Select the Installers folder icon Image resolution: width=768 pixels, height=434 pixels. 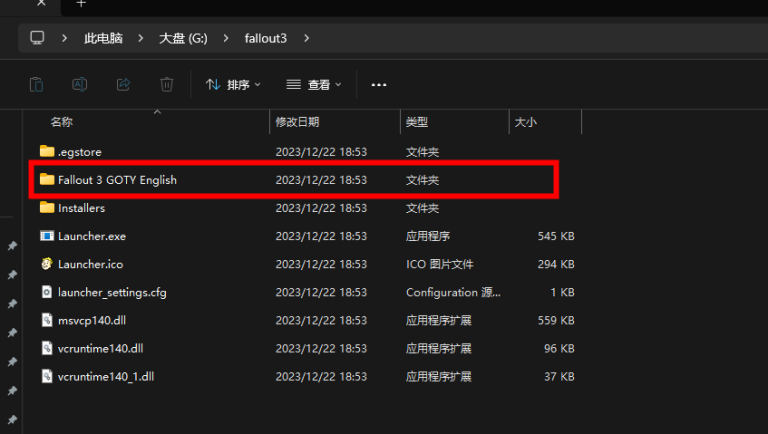[47, 207]
